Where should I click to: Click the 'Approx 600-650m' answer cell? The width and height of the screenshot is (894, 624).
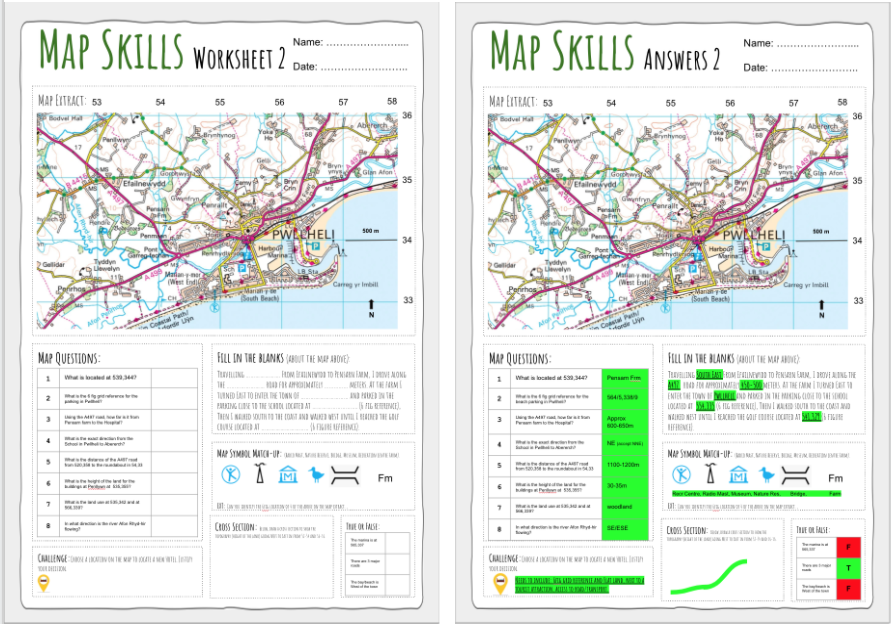[x=625, y=422]
